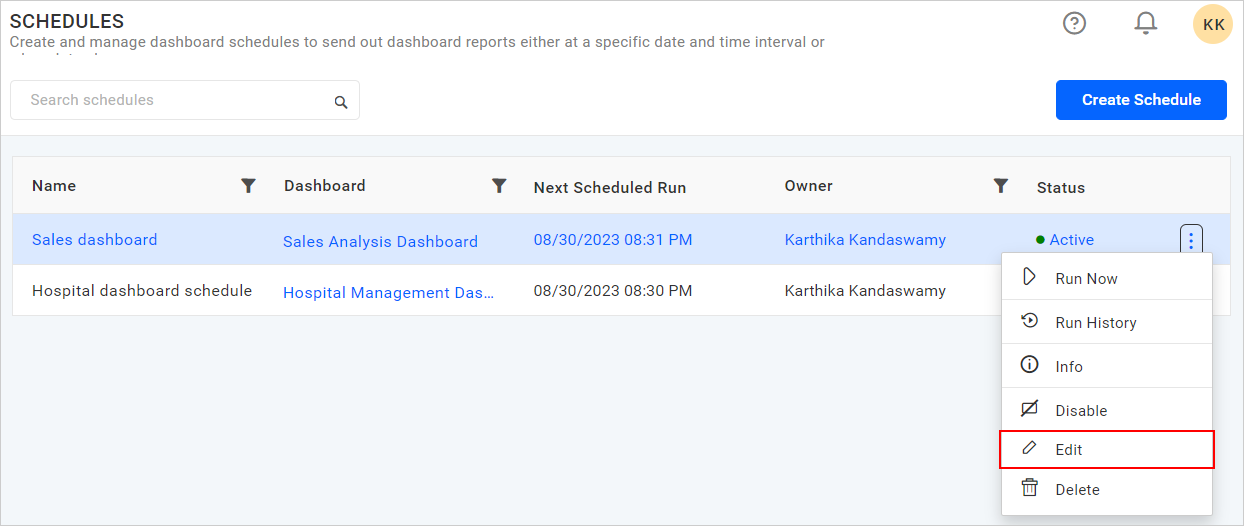This screenshot has height=526, width=1244.
Task: Click the Create Schedule button
Action: tap(1141, 100)
